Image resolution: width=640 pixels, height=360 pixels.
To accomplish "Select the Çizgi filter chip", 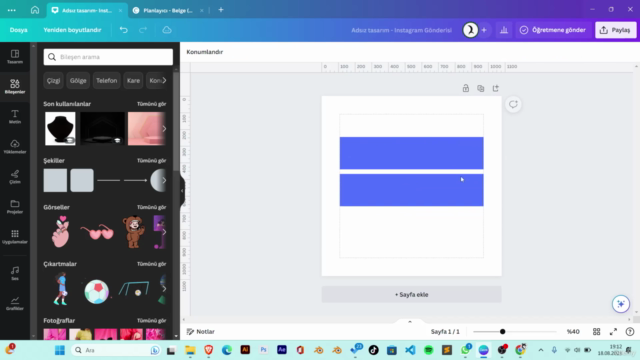I will [53, 80].
